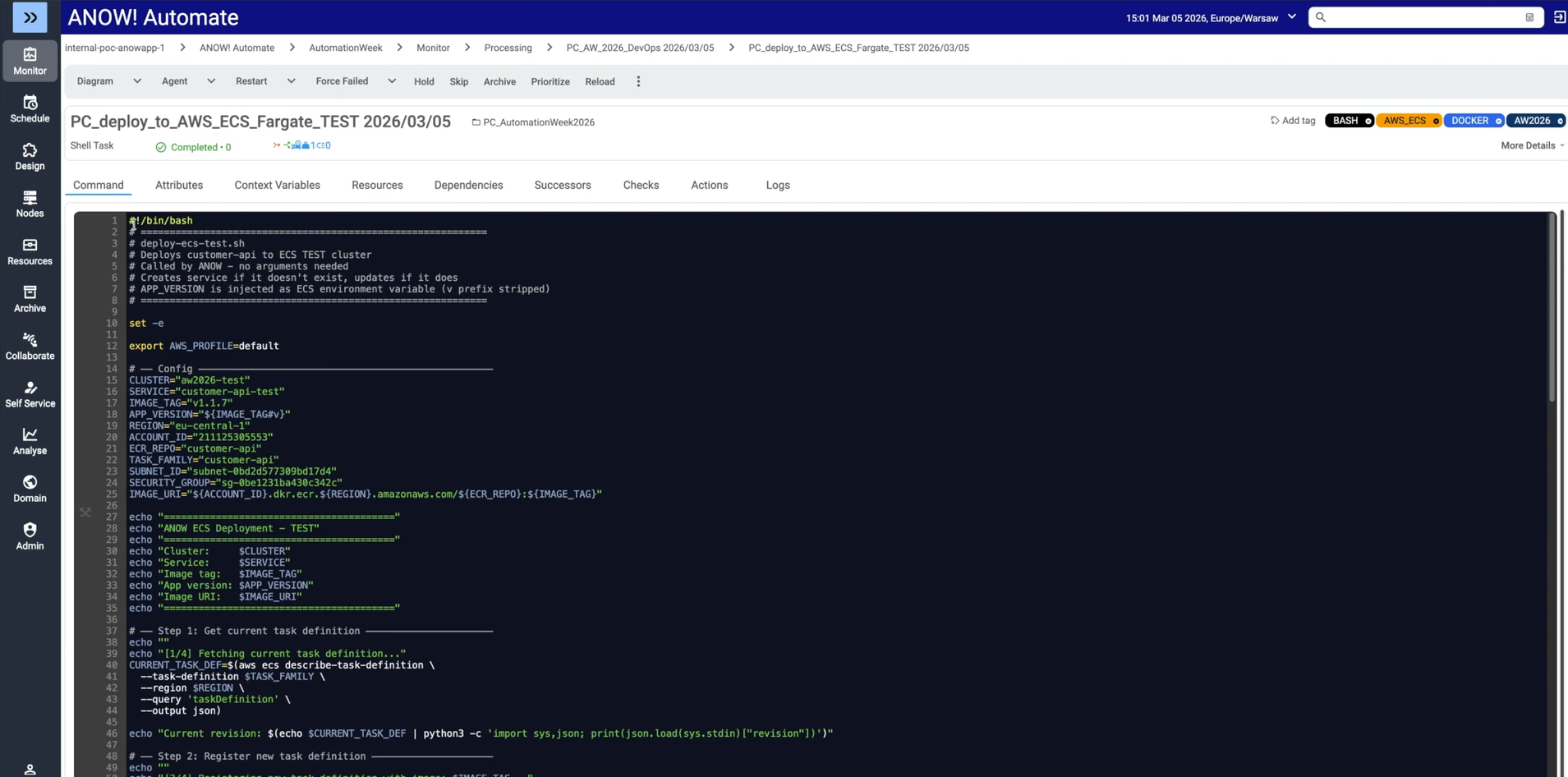This screenshot has height=777, width=1568.
Task: Open the three-dot more actions menu
Action: coord(638,81)
